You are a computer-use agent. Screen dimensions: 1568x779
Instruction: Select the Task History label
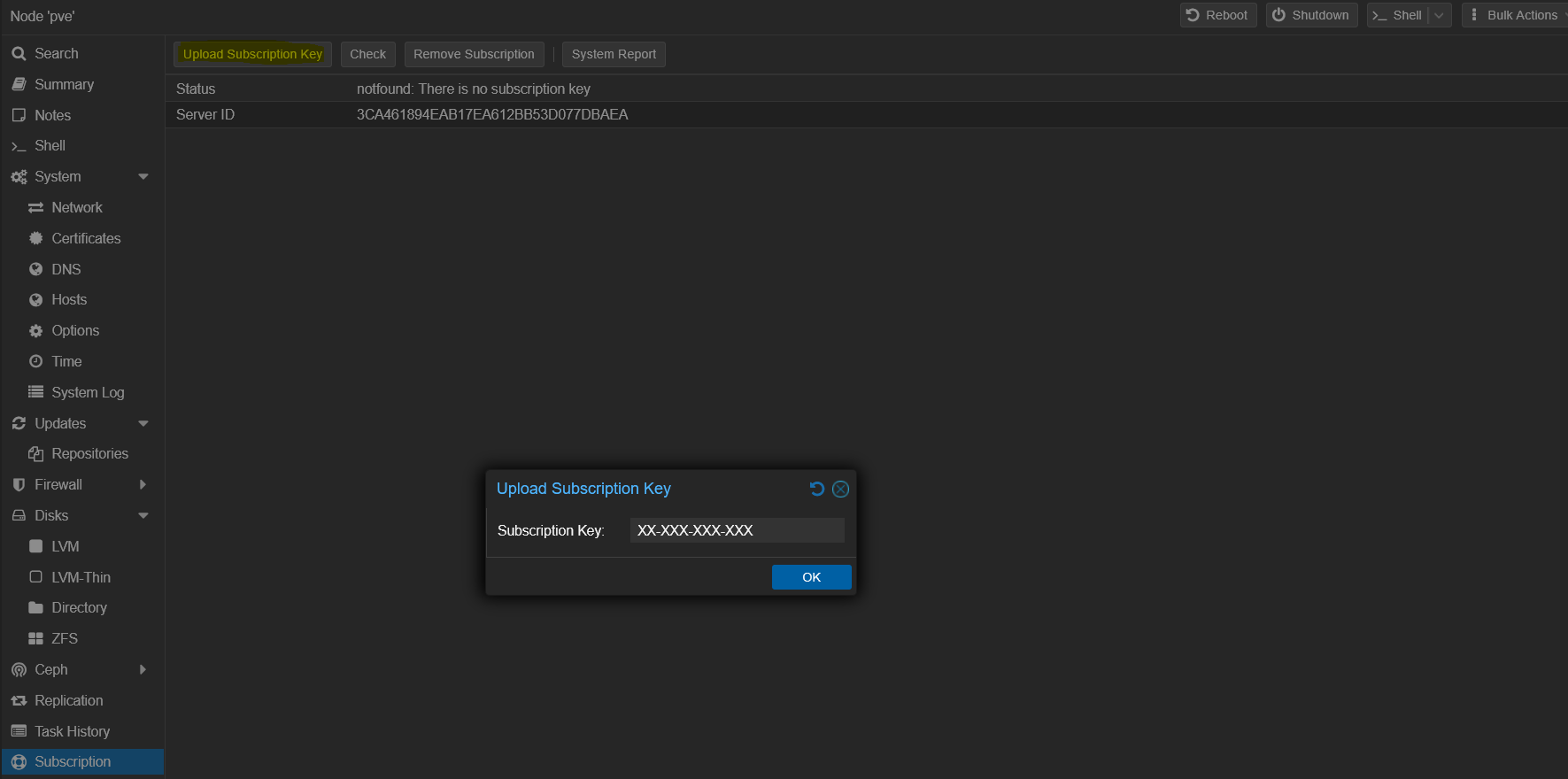point(73,731)
